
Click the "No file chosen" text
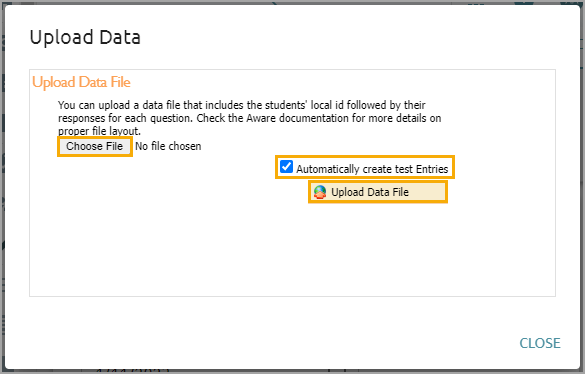click(168, 146)
